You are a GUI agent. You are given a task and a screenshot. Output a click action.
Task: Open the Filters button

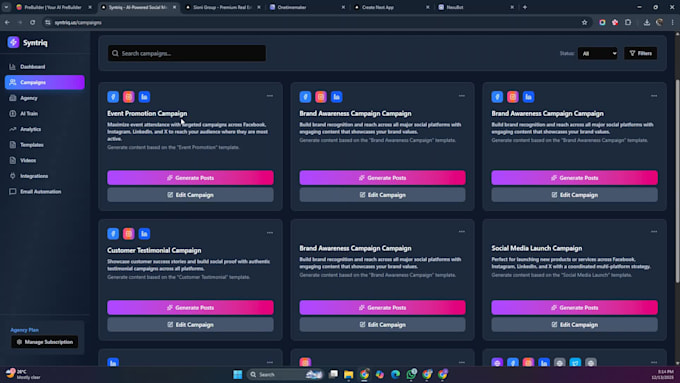click(641, 53)
